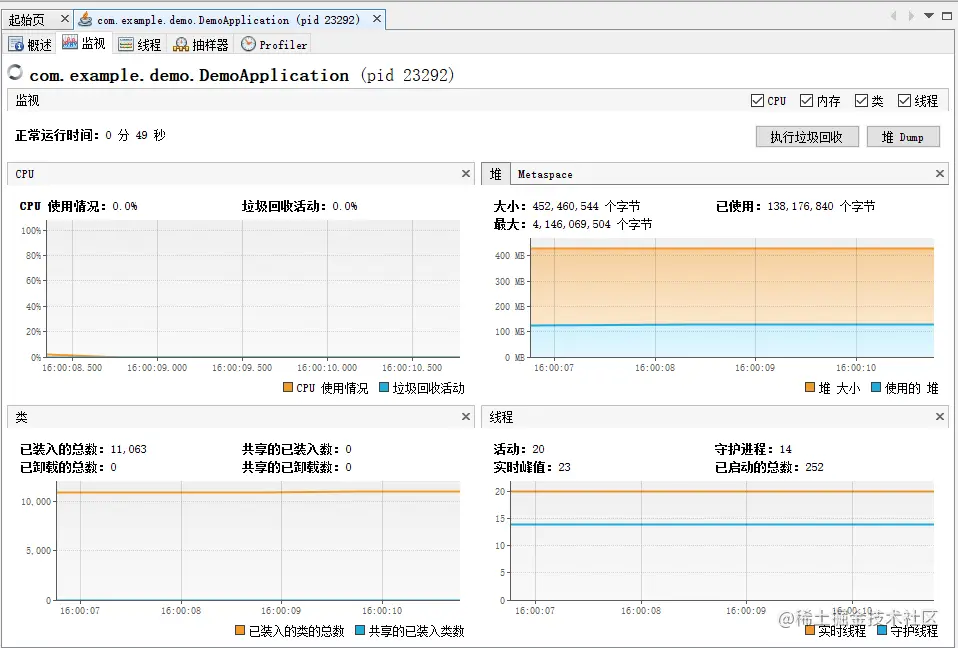Click the application title com.example.demo.DemoApplication
Image resolution: width=958 pixels, height=648 pixels.
tap(189, 75)
